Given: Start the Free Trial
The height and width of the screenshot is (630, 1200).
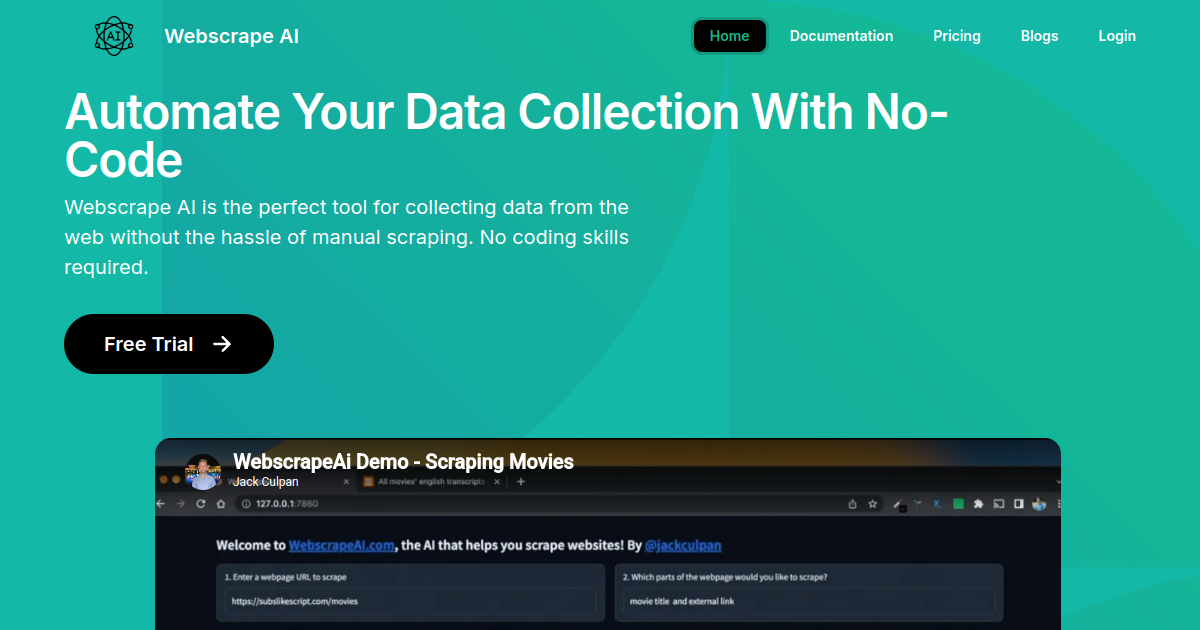Looking at the screenshot, I should coord(169,344).
